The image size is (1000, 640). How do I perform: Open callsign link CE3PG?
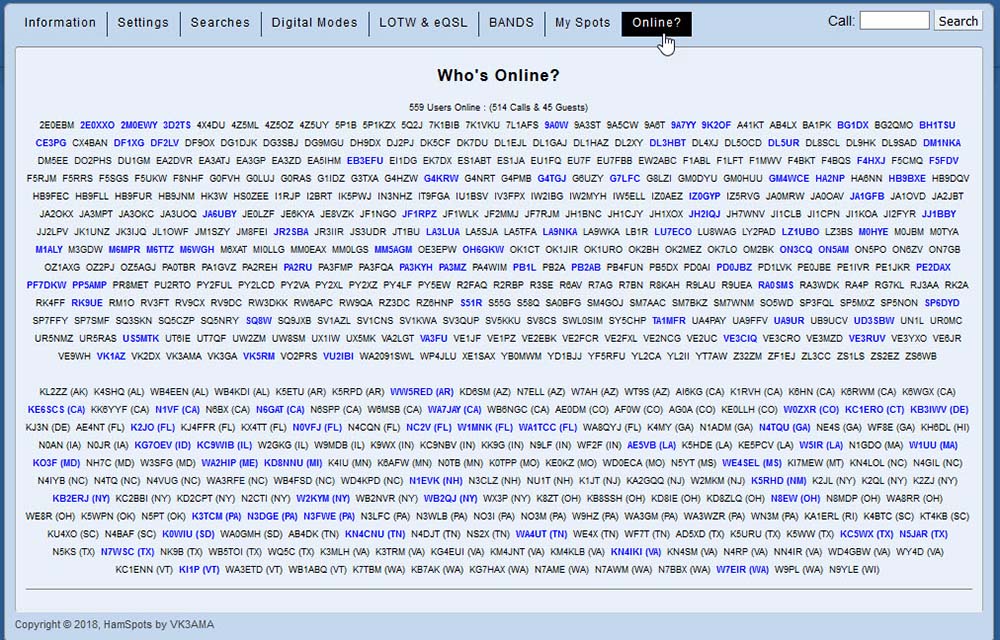[x=51, y=143]
